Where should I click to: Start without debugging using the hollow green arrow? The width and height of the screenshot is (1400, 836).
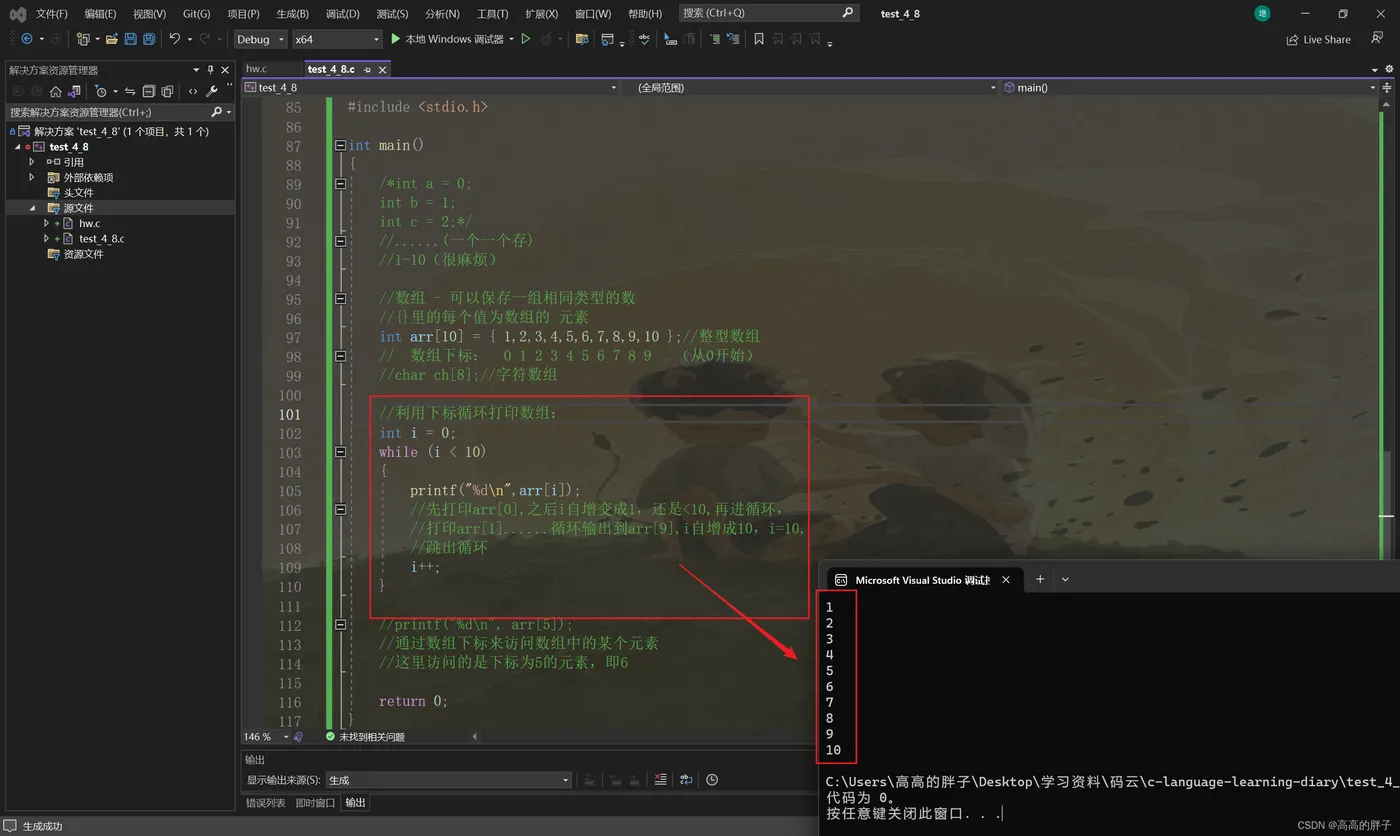[x=526, y=39]
